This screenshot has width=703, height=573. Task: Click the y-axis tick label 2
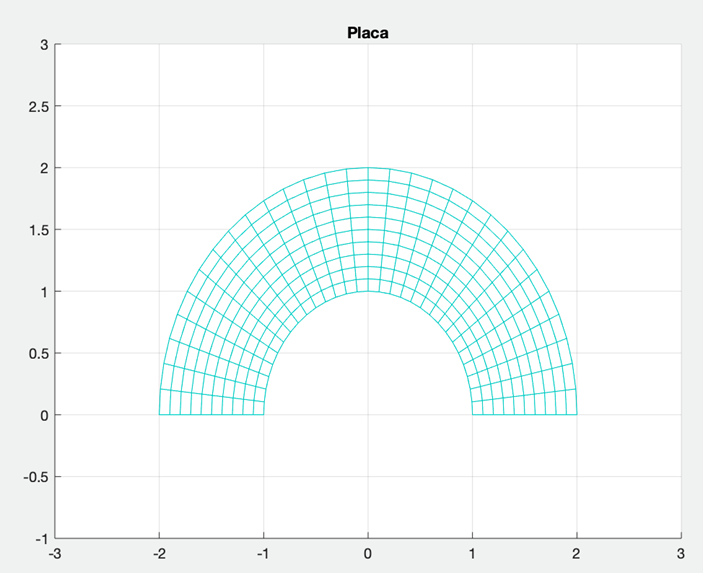[x=44, y=168]
